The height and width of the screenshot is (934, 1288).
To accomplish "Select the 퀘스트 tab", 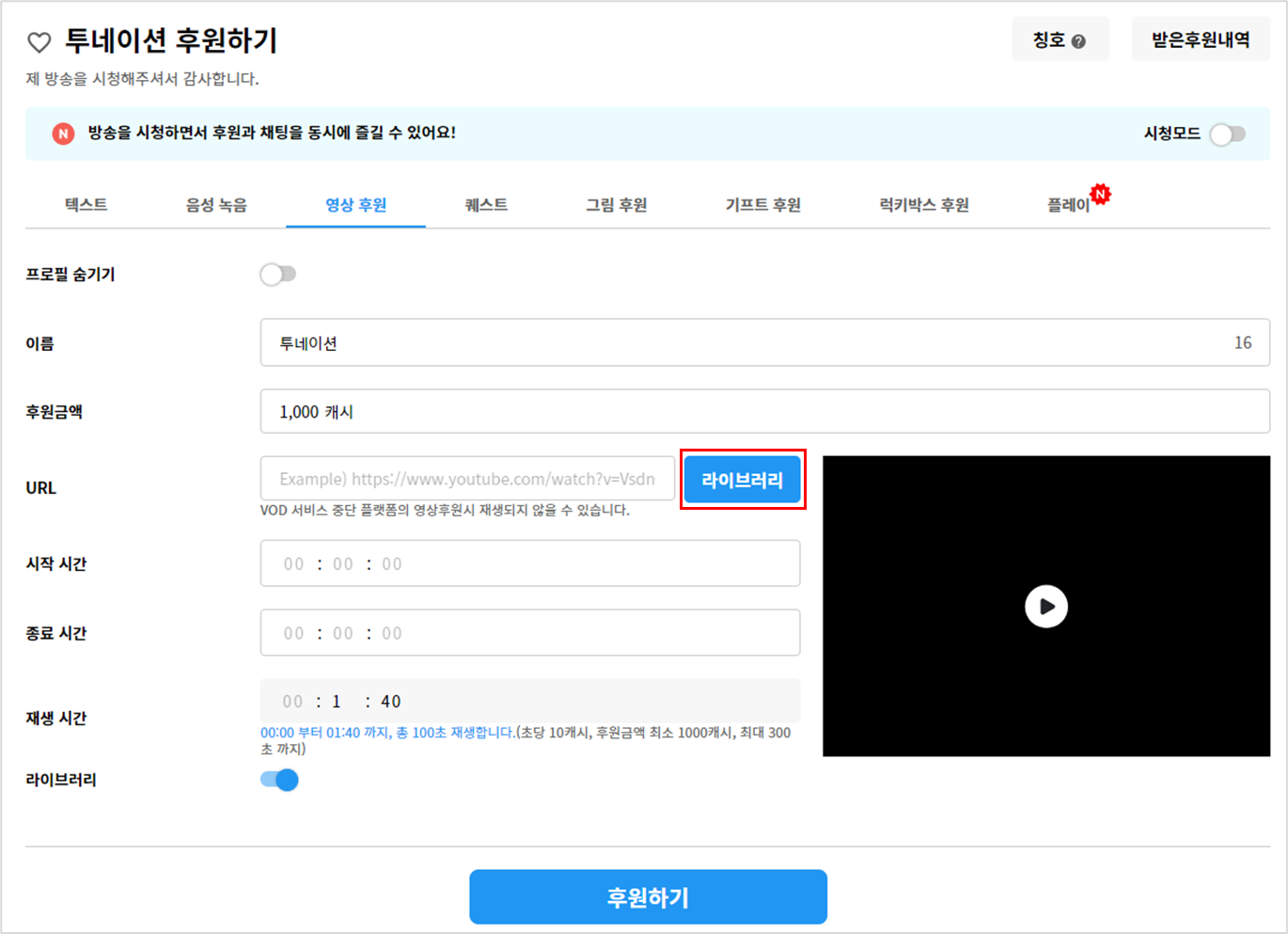I will click(486, 205).
